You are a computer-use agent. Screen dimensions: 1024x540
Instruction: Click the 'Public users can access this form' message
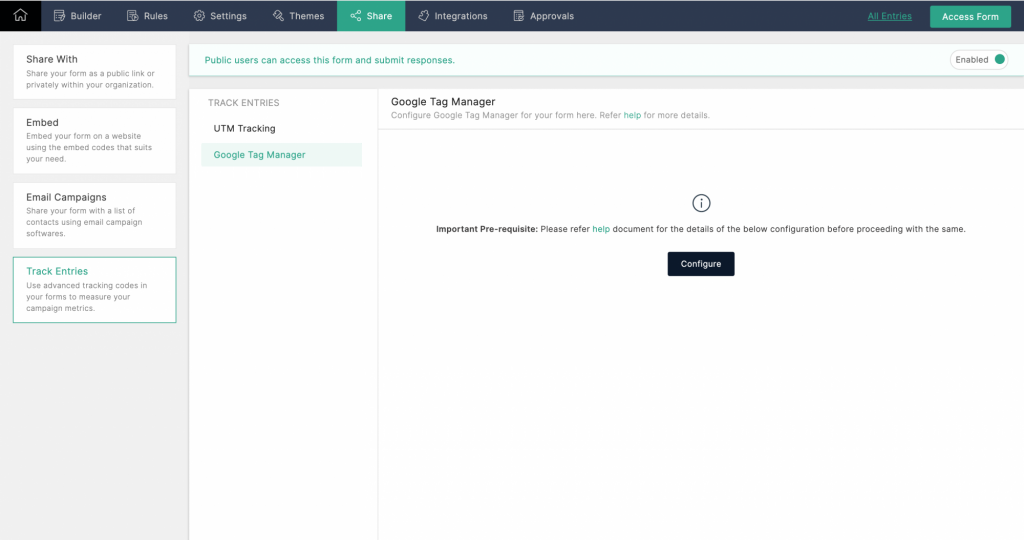pyautogui.click(x=329, y=60)
